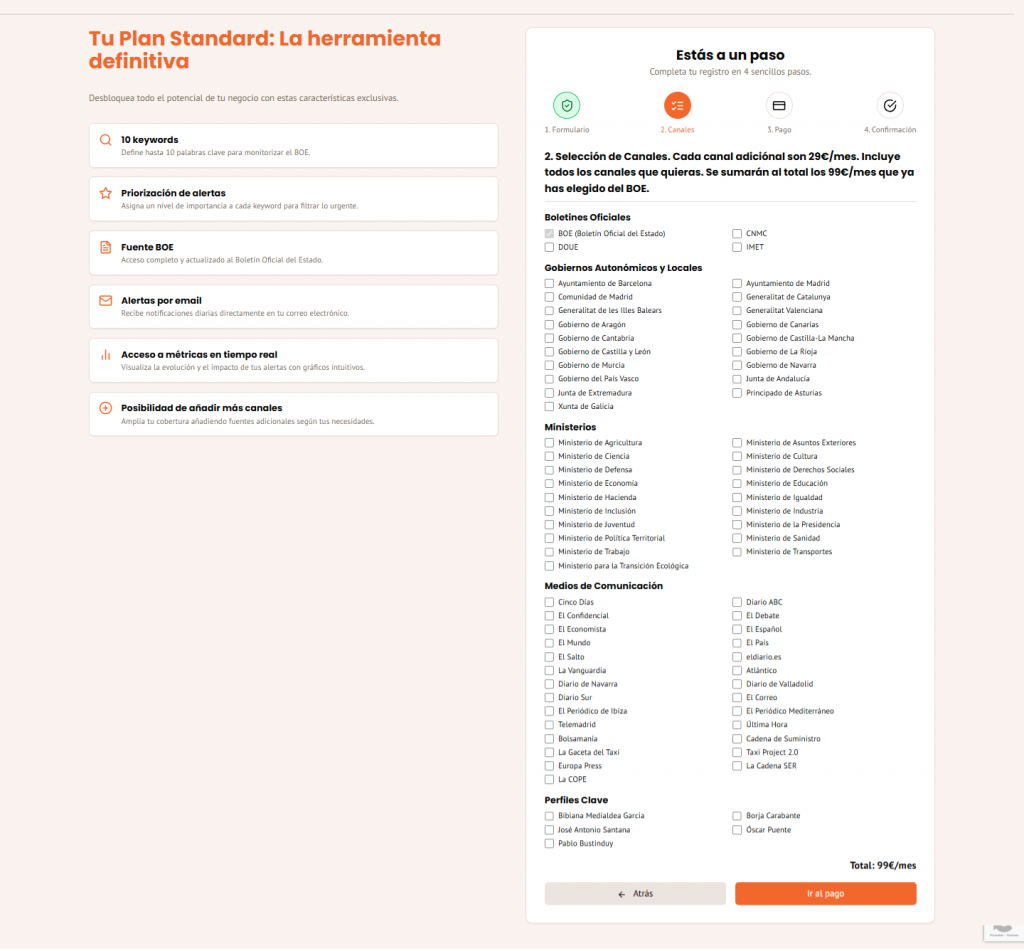1024x951 pixels.
Task: Click the real-time metrics bar chart icon
Action: (106, 355)
